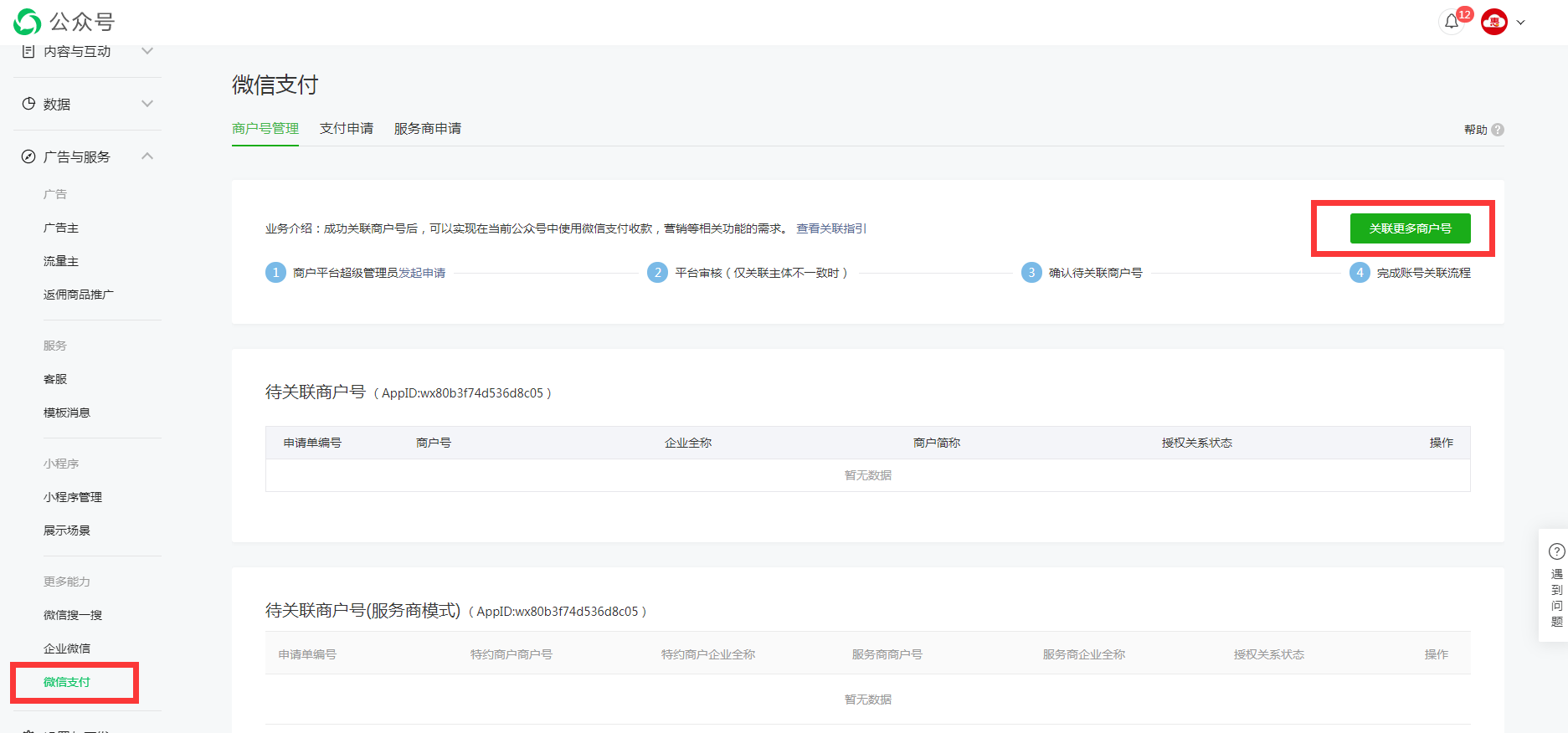
Task: Click the 发起申请 link in step 1
Action: [422, 273]
